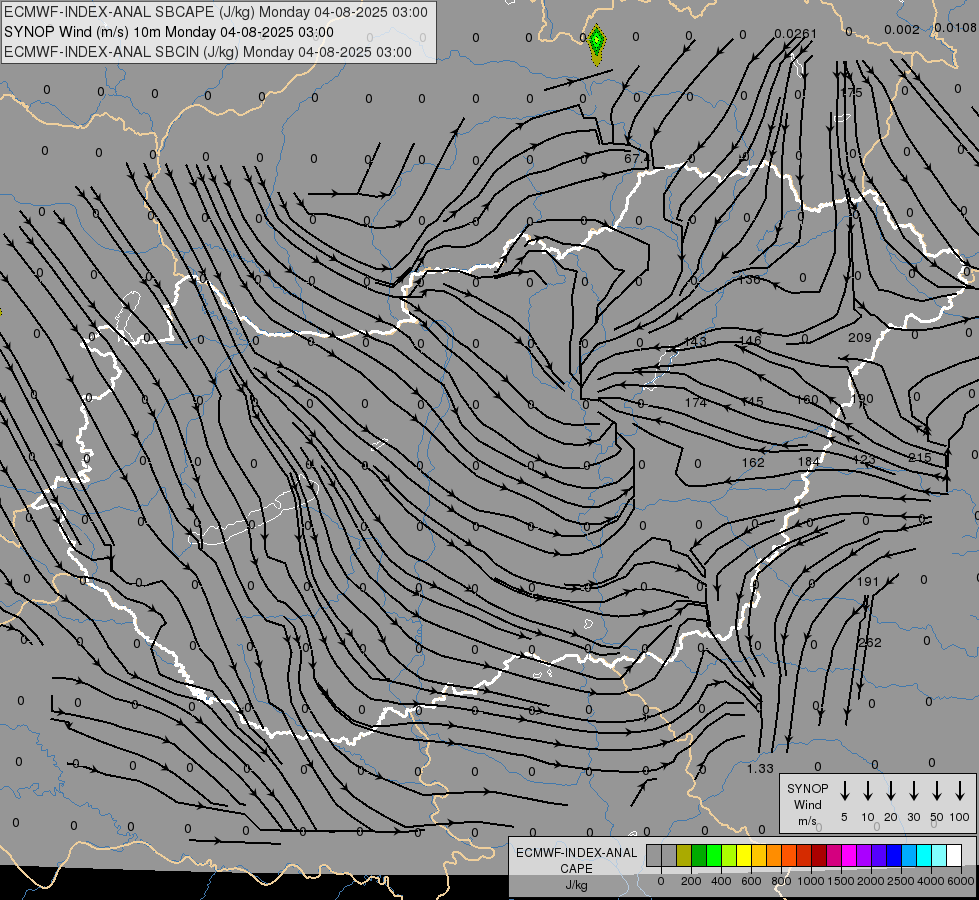Click the 174 CAPE value on the map
Image resolution: width=979 pixels, height=900 pixels.
pos(696,402)
